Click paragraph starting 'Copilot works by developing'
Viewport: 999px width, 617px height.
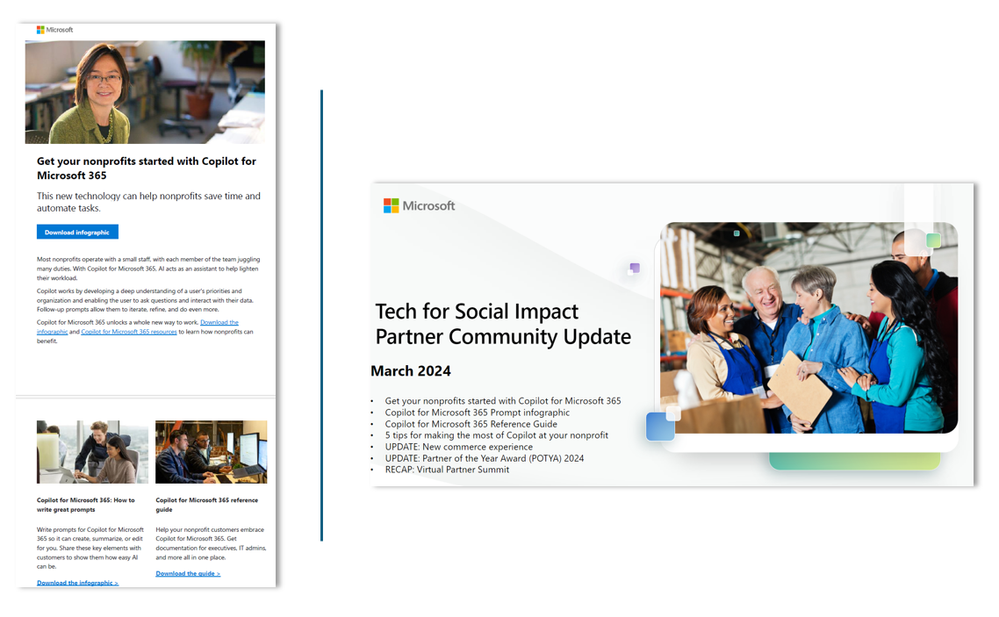tap(145, 300)
